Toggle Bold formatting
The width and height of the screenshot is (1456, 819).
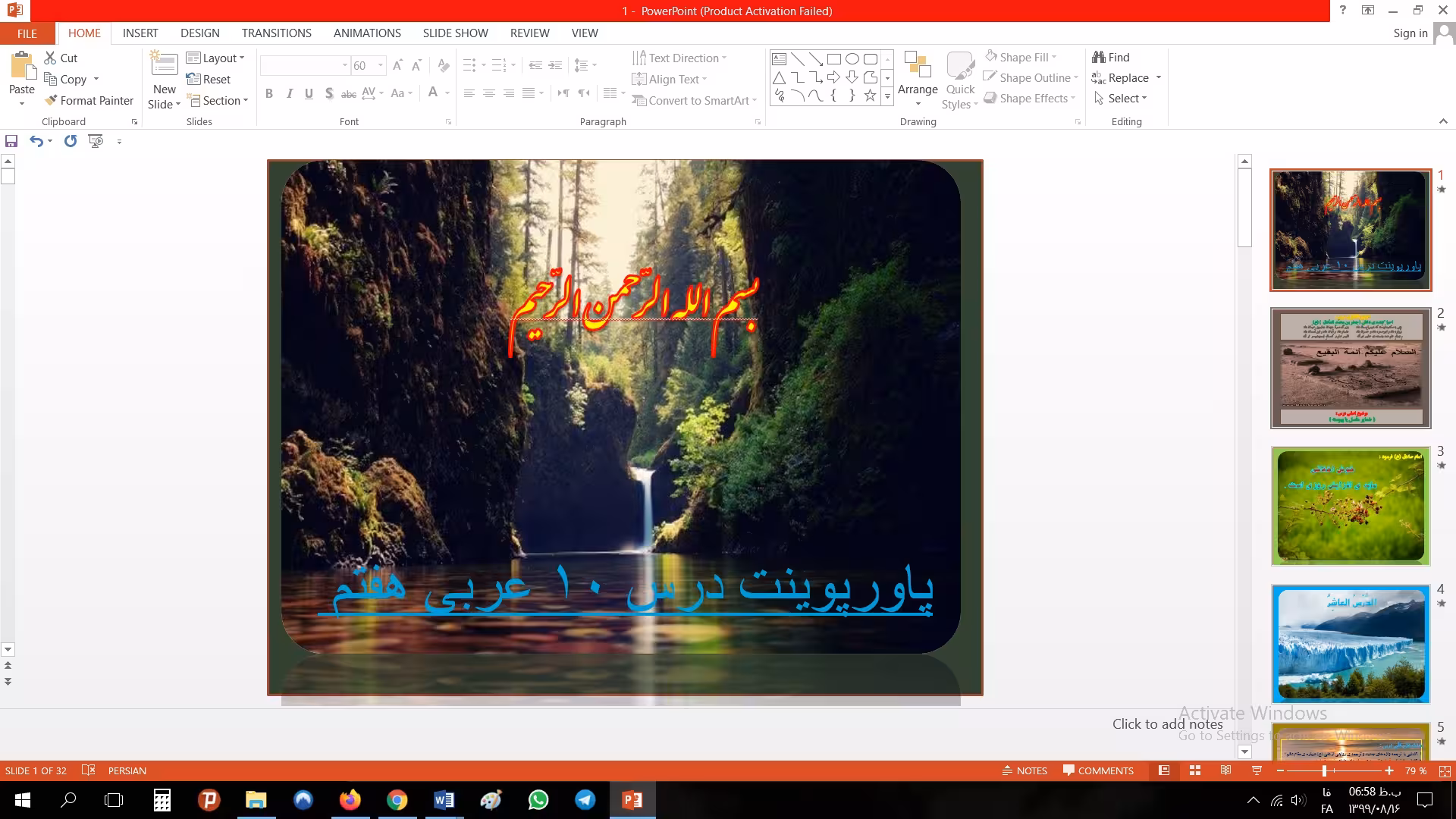pyautogui.click(x=268, y=93)
